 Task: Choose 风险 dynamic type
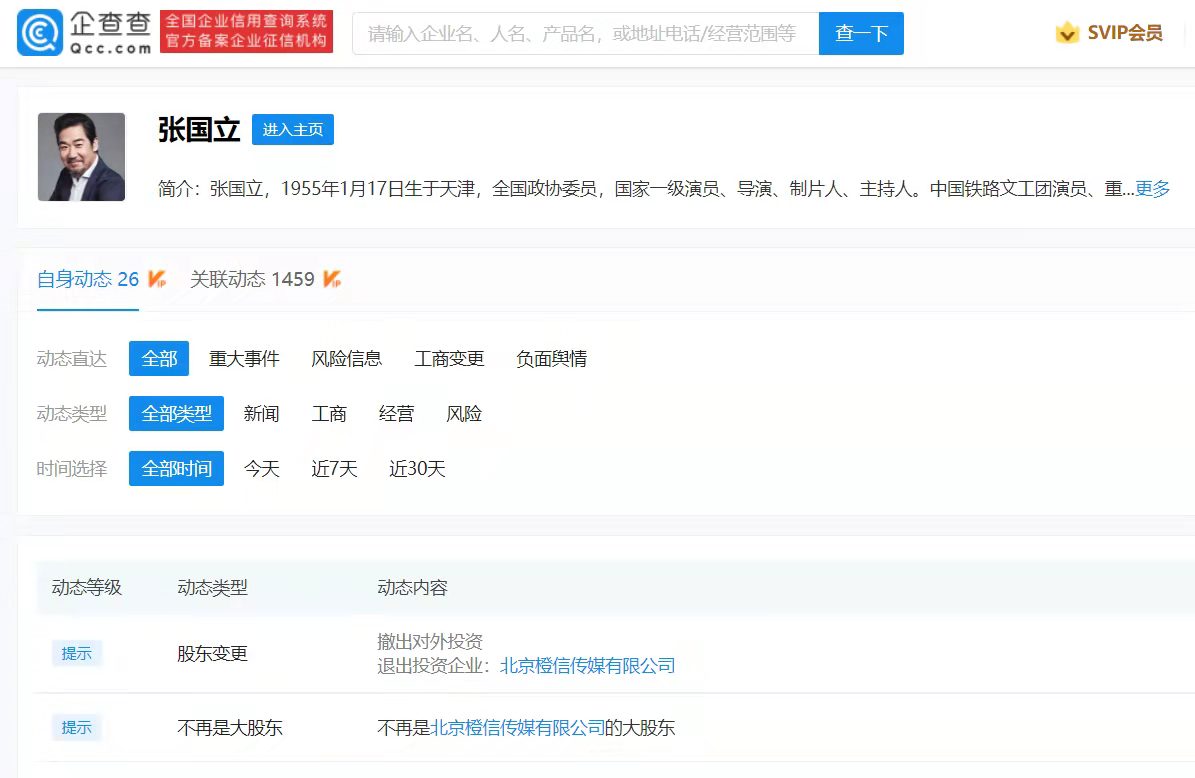(x=464, y=414)
